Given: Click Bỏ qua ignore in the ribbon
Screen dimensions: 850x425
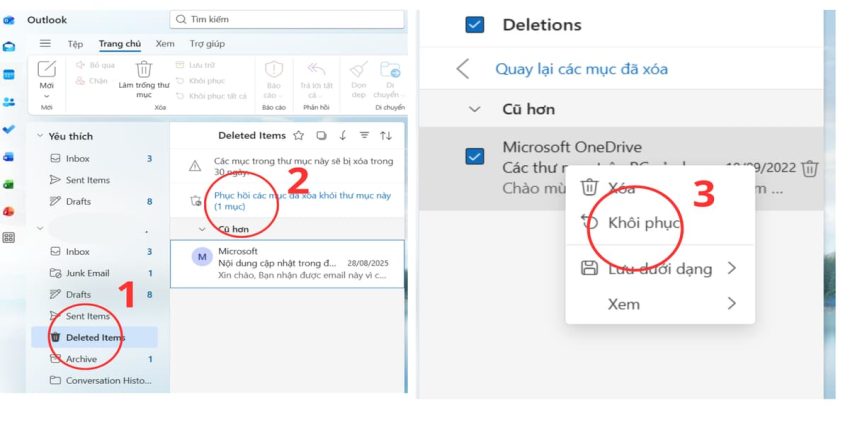Looking at the screenshot, I should (x=95, y=65).
